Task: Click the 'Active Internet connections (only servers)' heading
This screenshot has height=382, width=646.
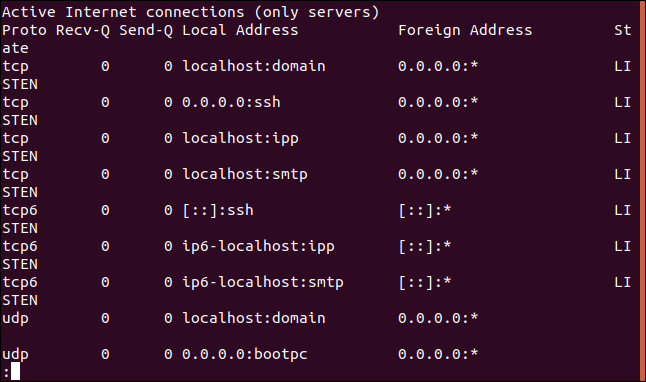Action: (x=190, y=12)
